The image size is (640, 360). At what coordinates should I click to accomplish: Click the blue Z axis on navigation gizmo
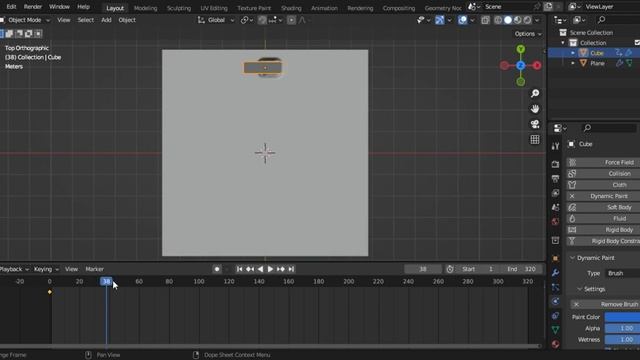[x=520, y=65]
